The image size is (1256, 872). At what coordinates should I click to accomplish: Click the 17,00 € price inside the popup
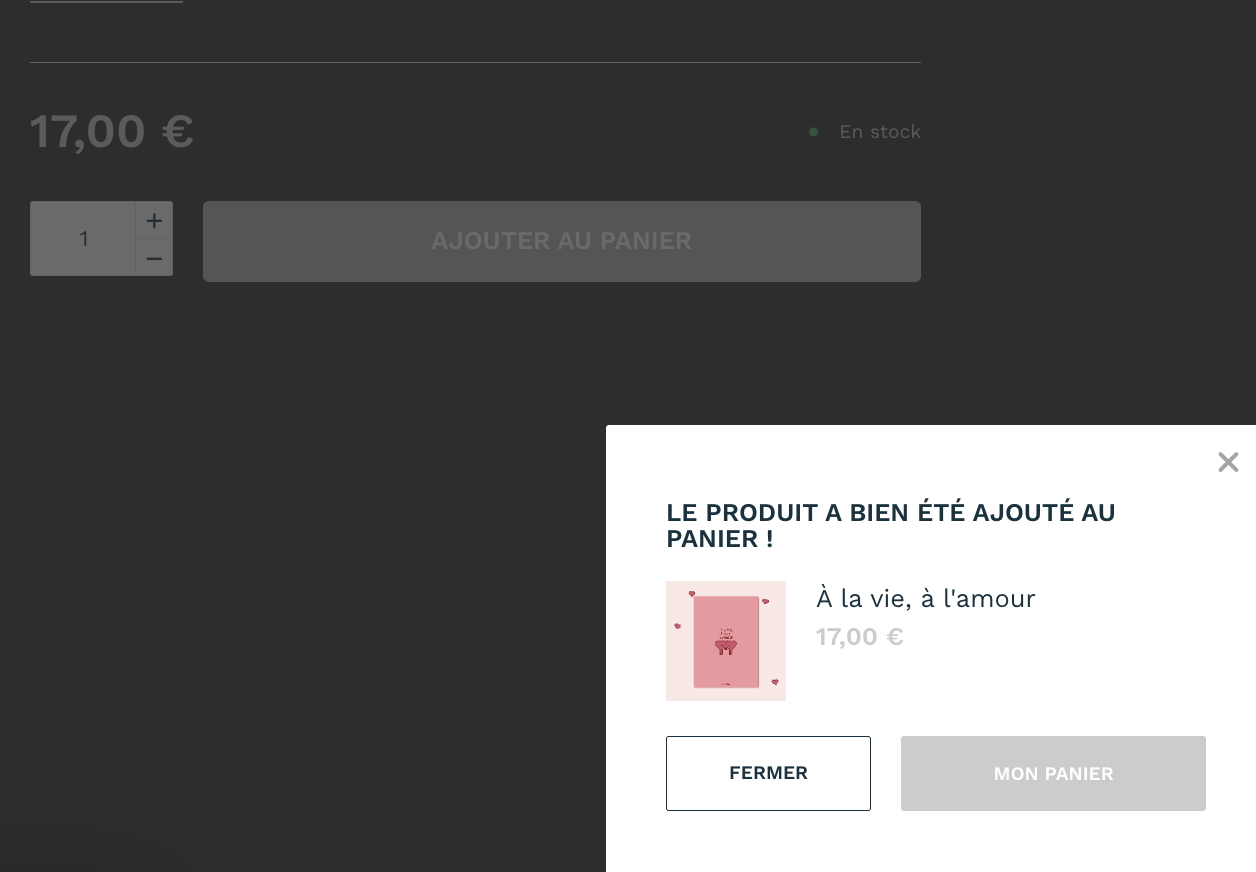pyautogui.click(x=860, y=637)
